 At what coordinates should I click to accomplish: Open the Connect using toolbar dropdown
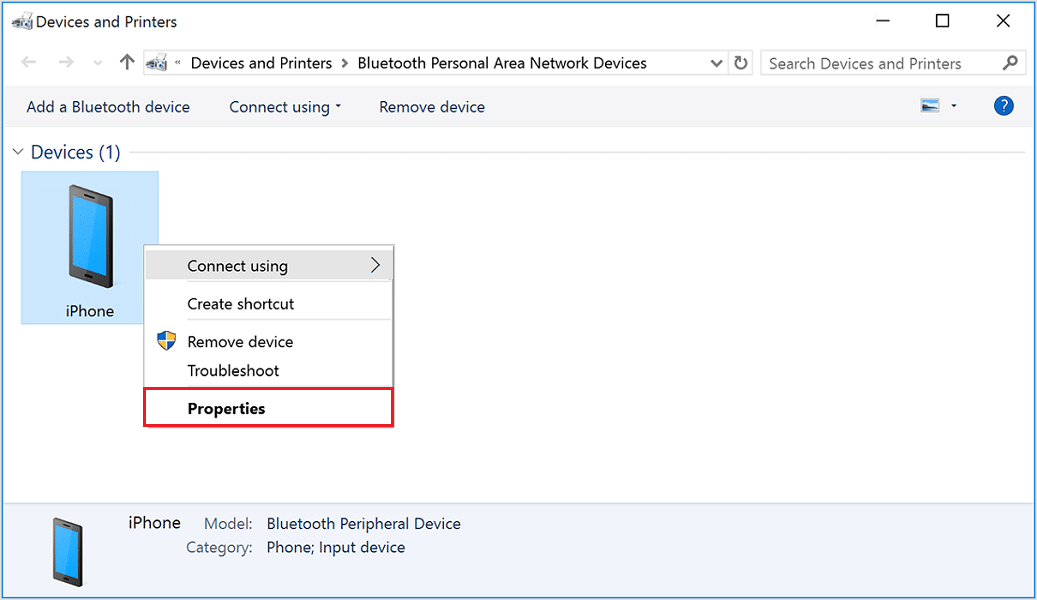(285, 107)
